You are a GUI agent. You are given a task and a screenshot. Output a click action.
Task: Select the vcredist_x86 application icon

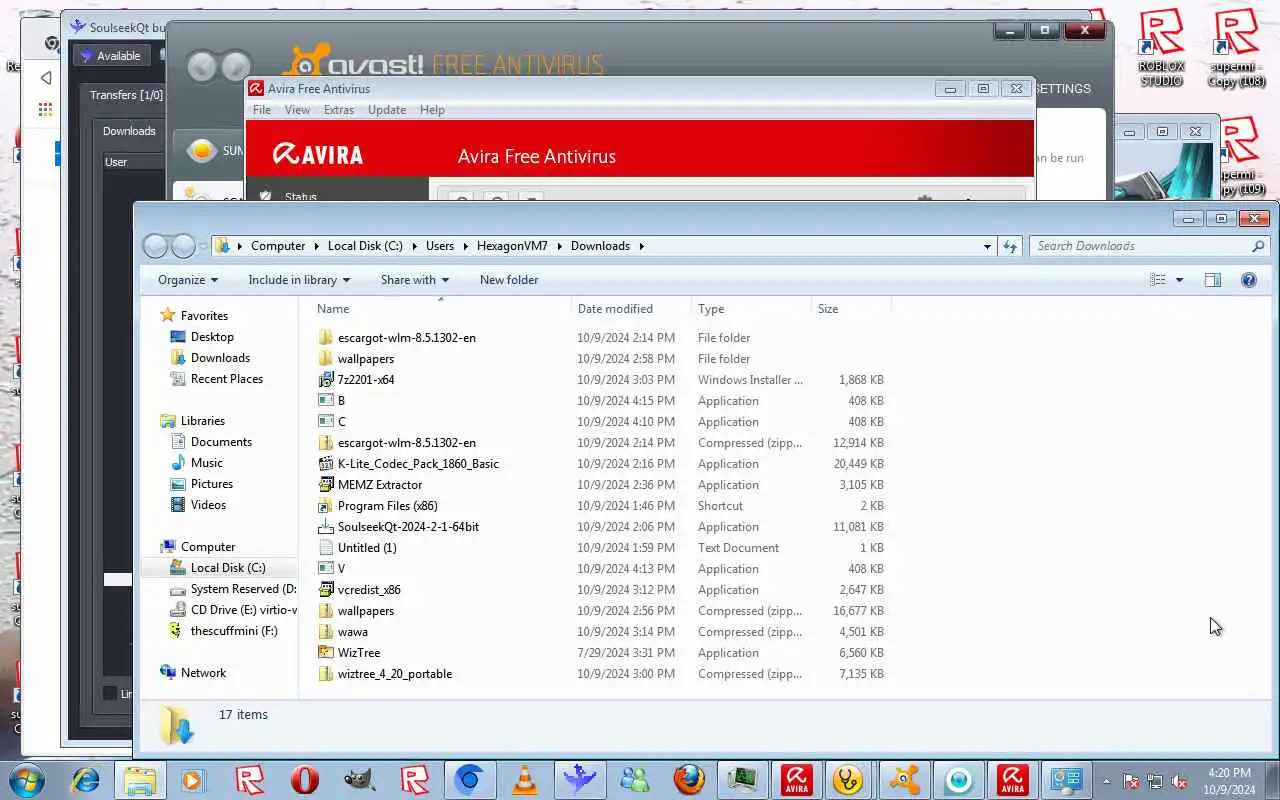pos(326,590)
